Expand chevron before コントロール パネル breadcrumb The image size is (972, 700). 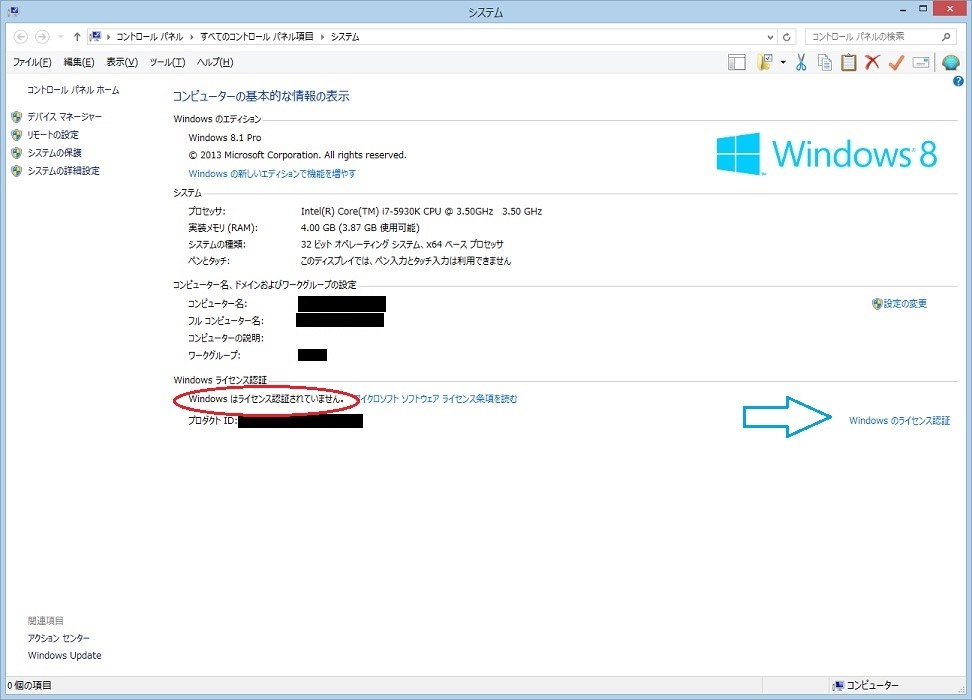click(x=108, y=37)
